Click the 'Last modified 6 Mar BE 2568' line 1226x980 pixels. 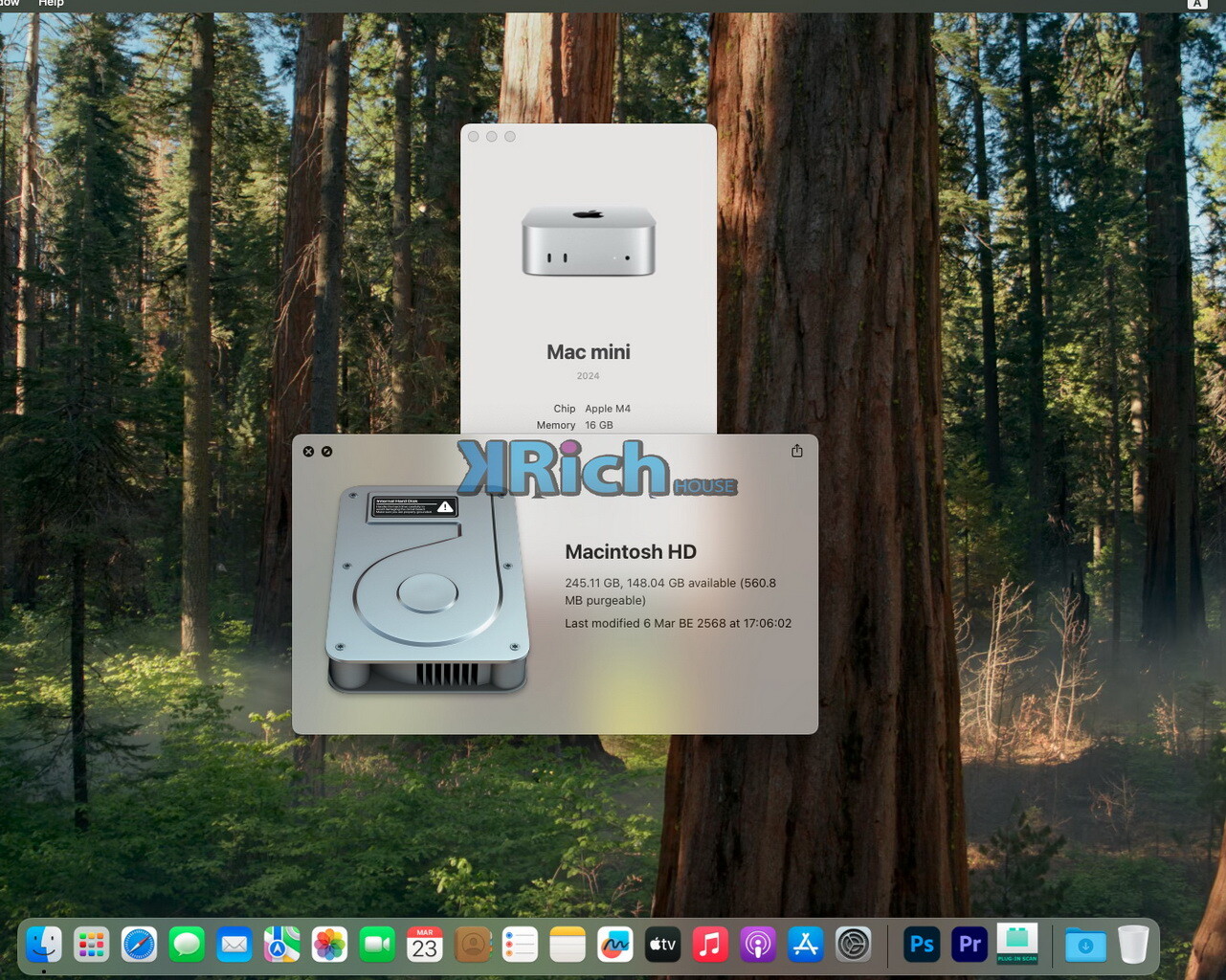[679, 623]
